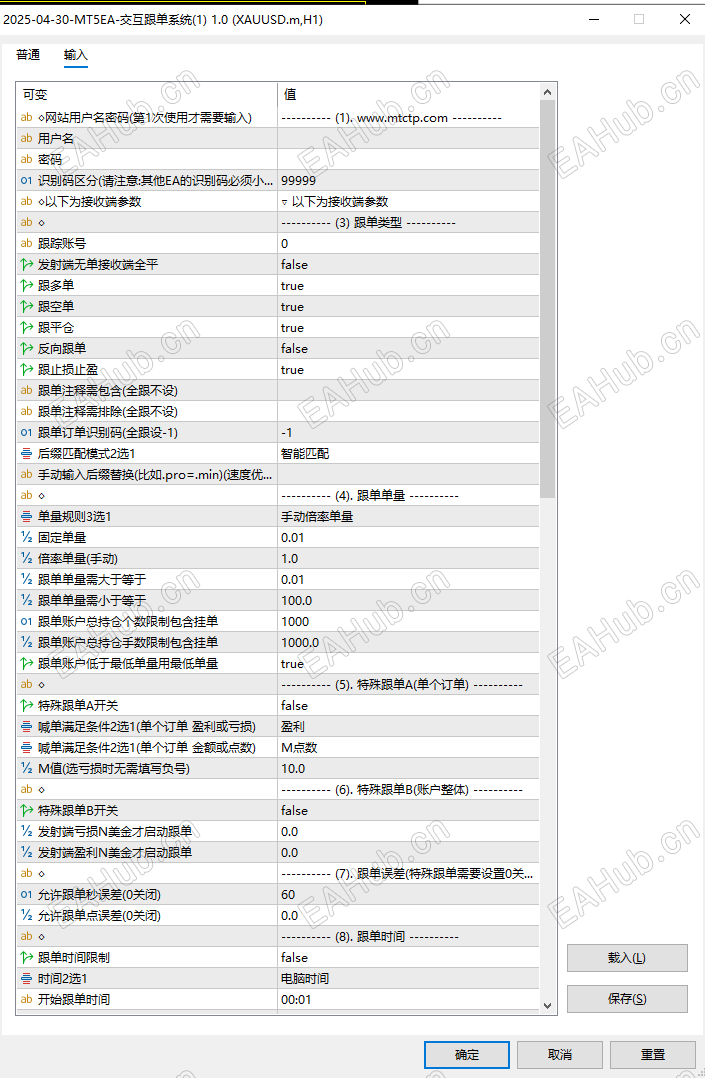Screen dimensions: 705x1078
Task: Close the EA settings dialog window
Action: [x=684, y=19]
